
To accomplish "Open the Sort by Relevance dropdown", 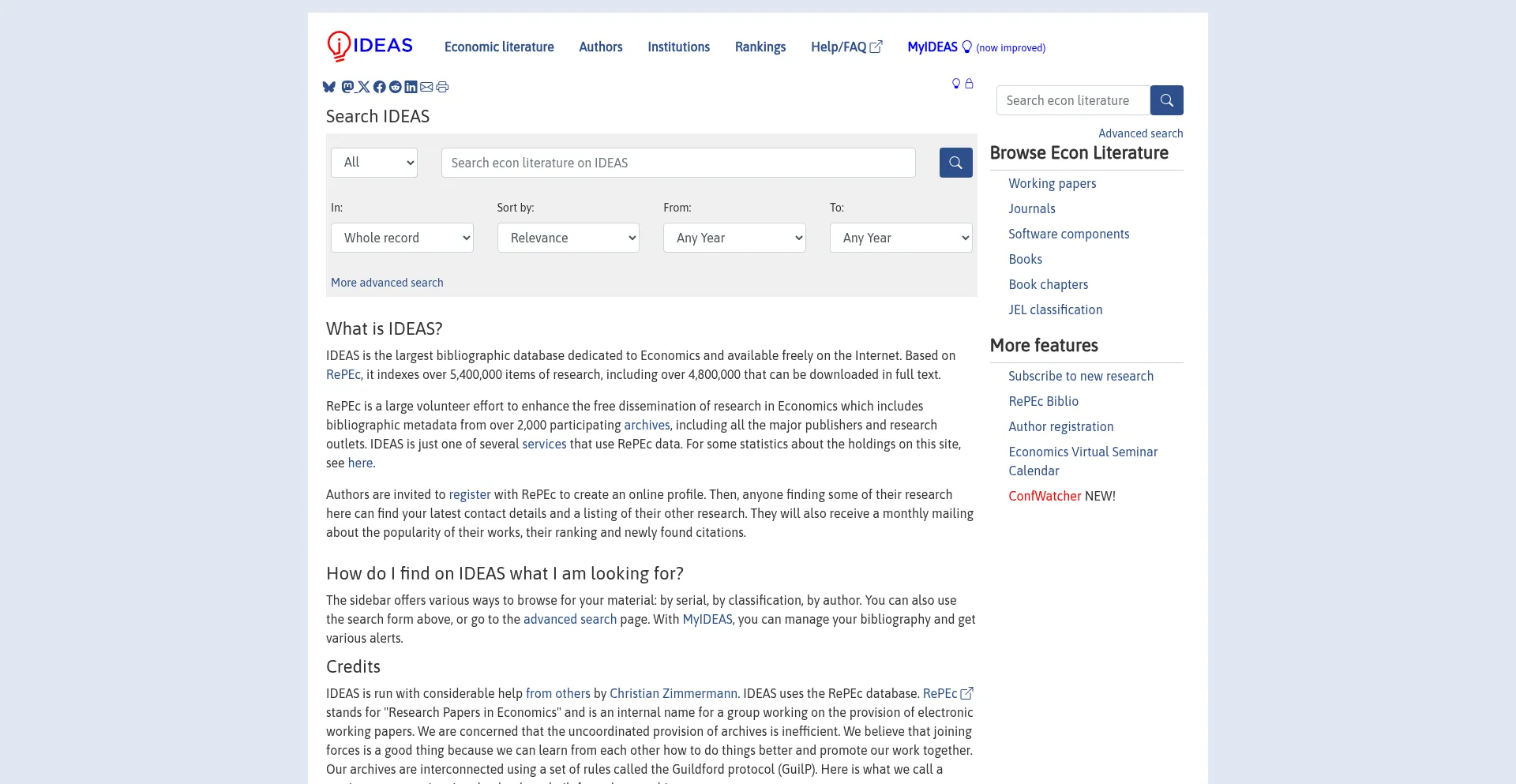I will click(568, 238).
